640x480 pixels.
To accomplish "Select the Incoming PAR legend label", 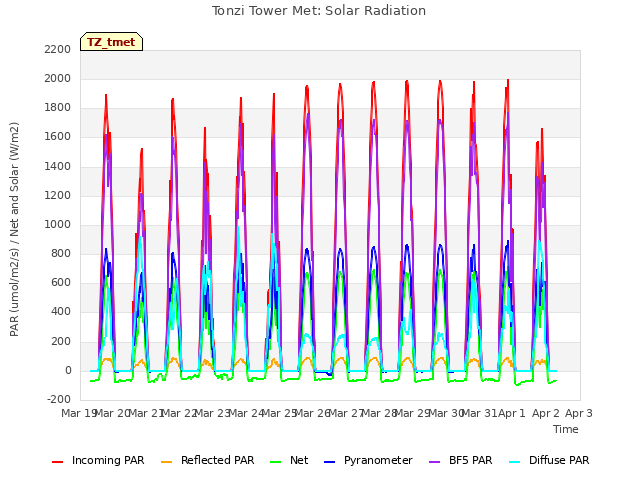I will point(108,460).
